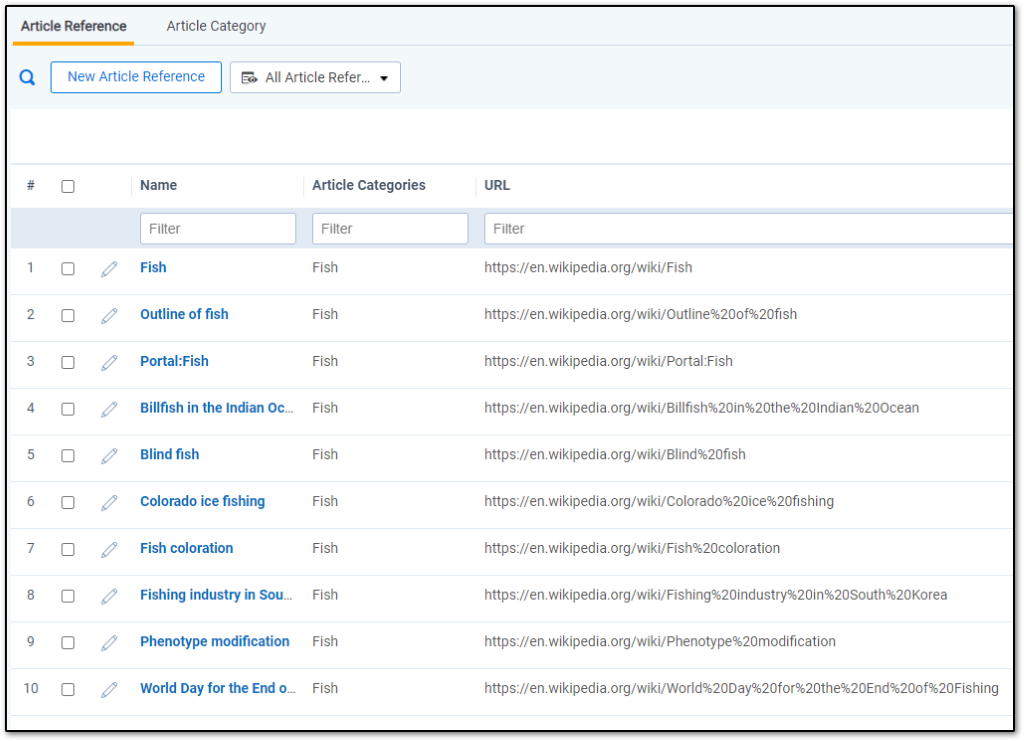
Task: Open the Colorado ice fishing link
Action: click(202, 501)
